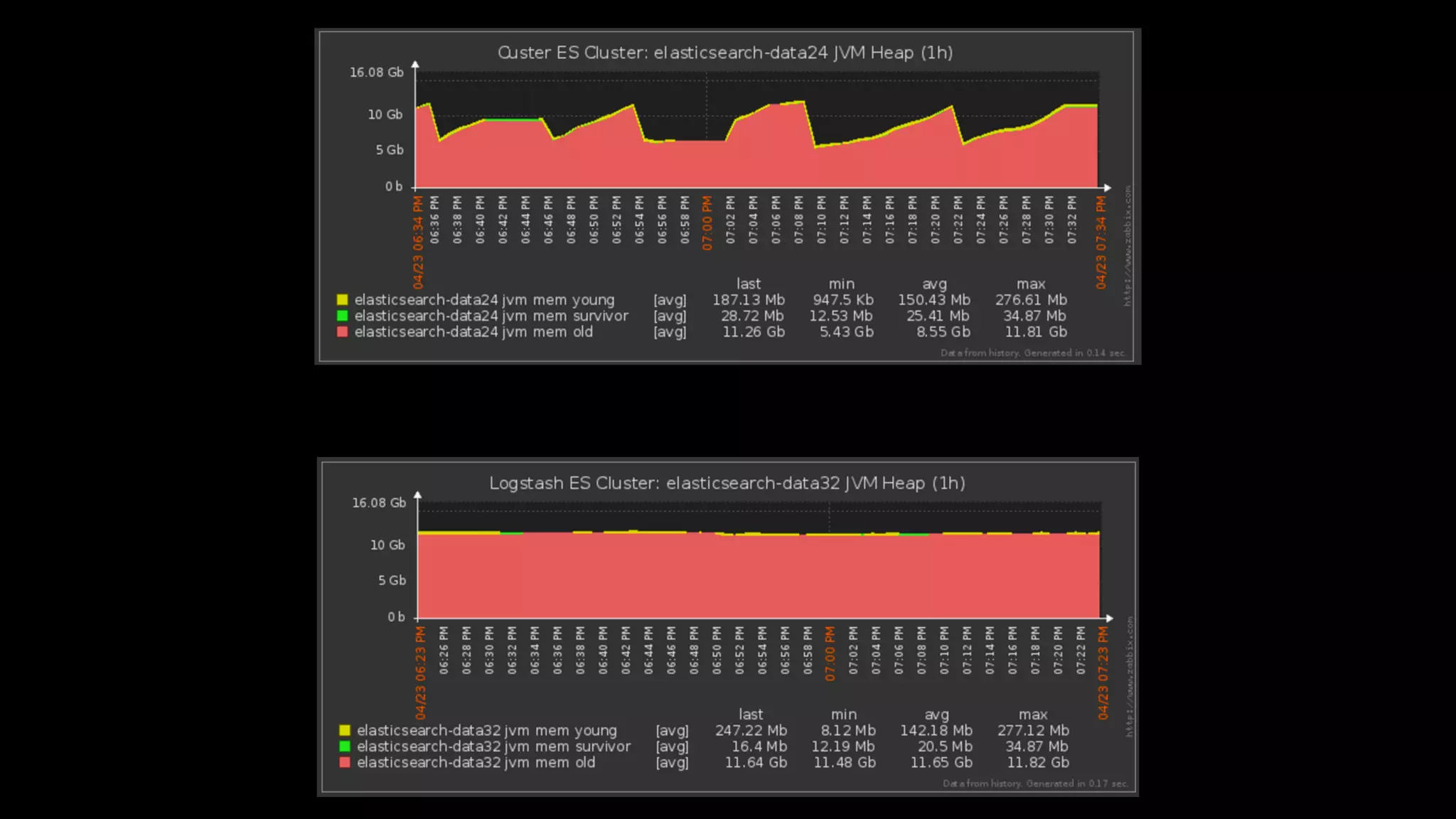Click the max column header in data24 legend

1031,284
